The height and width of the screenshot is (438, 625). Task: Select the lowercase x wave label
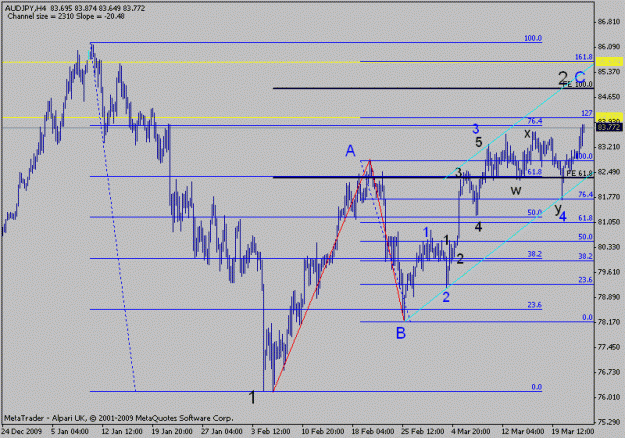click(527, 134)
